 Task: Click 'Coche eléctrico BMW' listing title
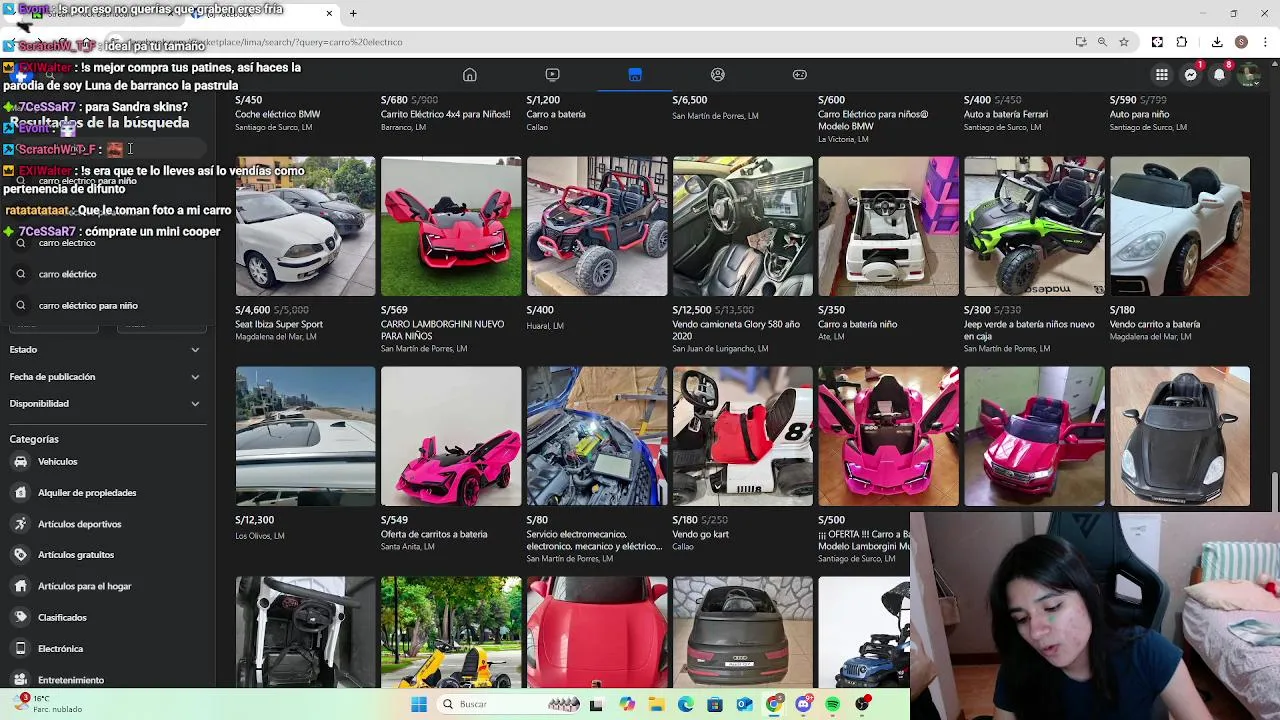[x=278, y=114]
